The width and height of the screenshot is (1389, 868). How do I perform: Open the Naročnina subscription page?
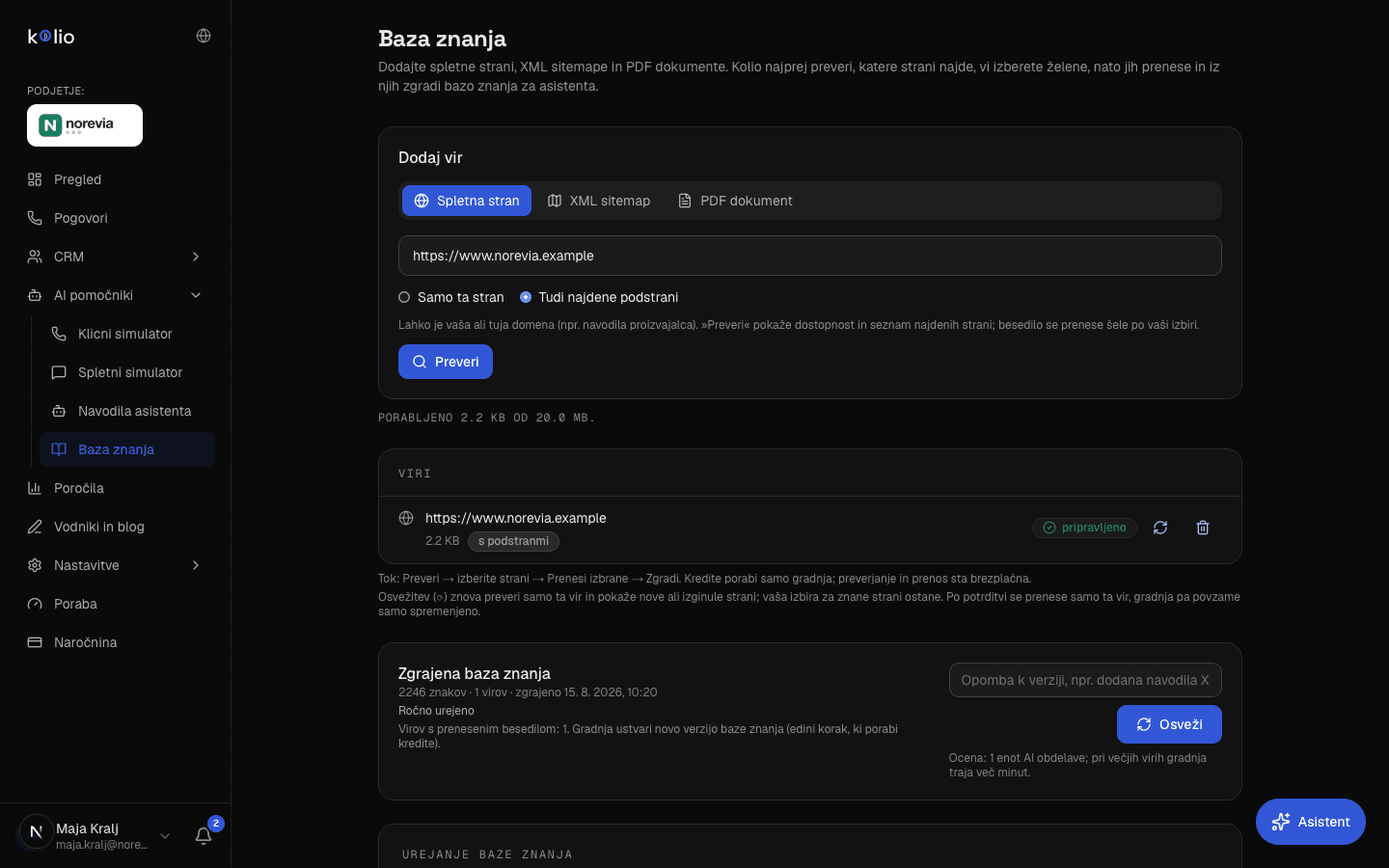pos(116,642)
